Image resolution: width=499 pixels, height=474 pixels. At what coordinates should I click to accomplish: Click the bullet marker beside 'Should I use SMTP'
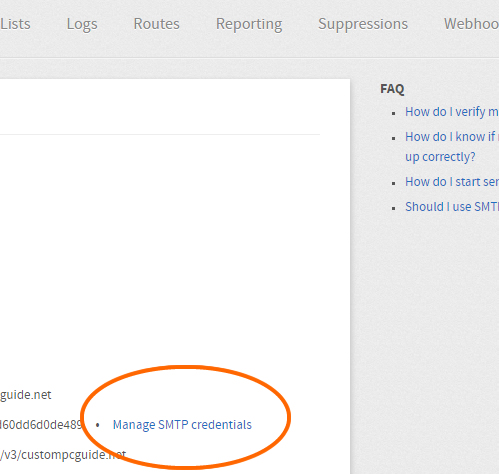tap(394, 208)
